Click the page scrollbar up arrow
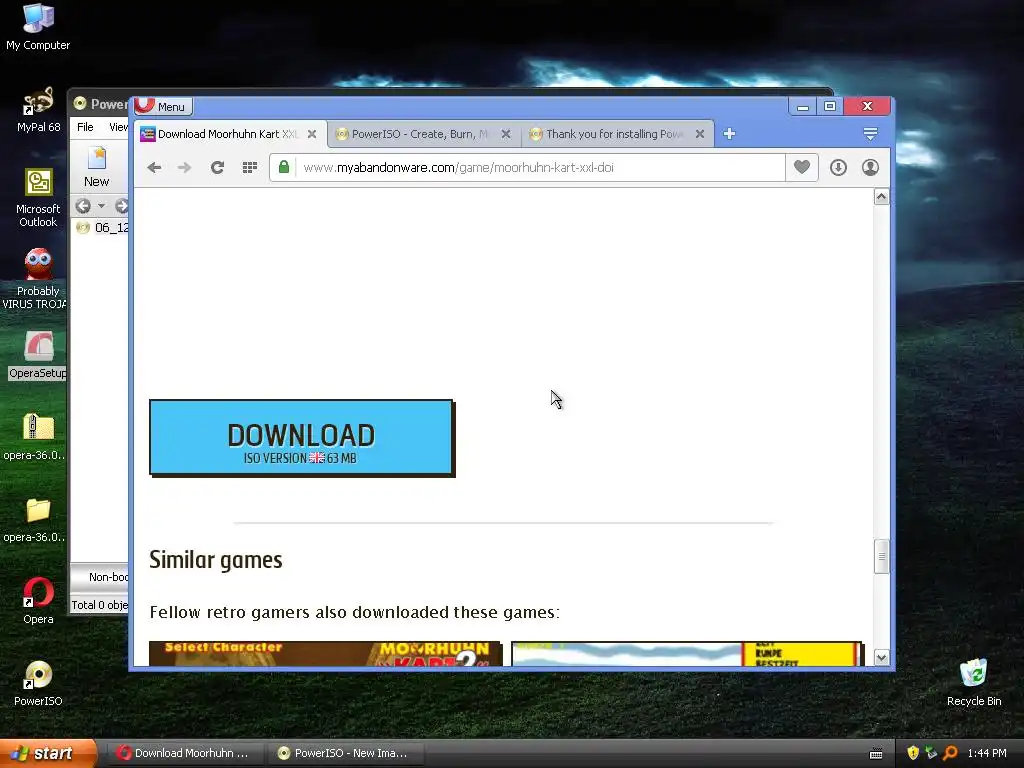The image size is (1024, 768). click(x=881, y=197)
